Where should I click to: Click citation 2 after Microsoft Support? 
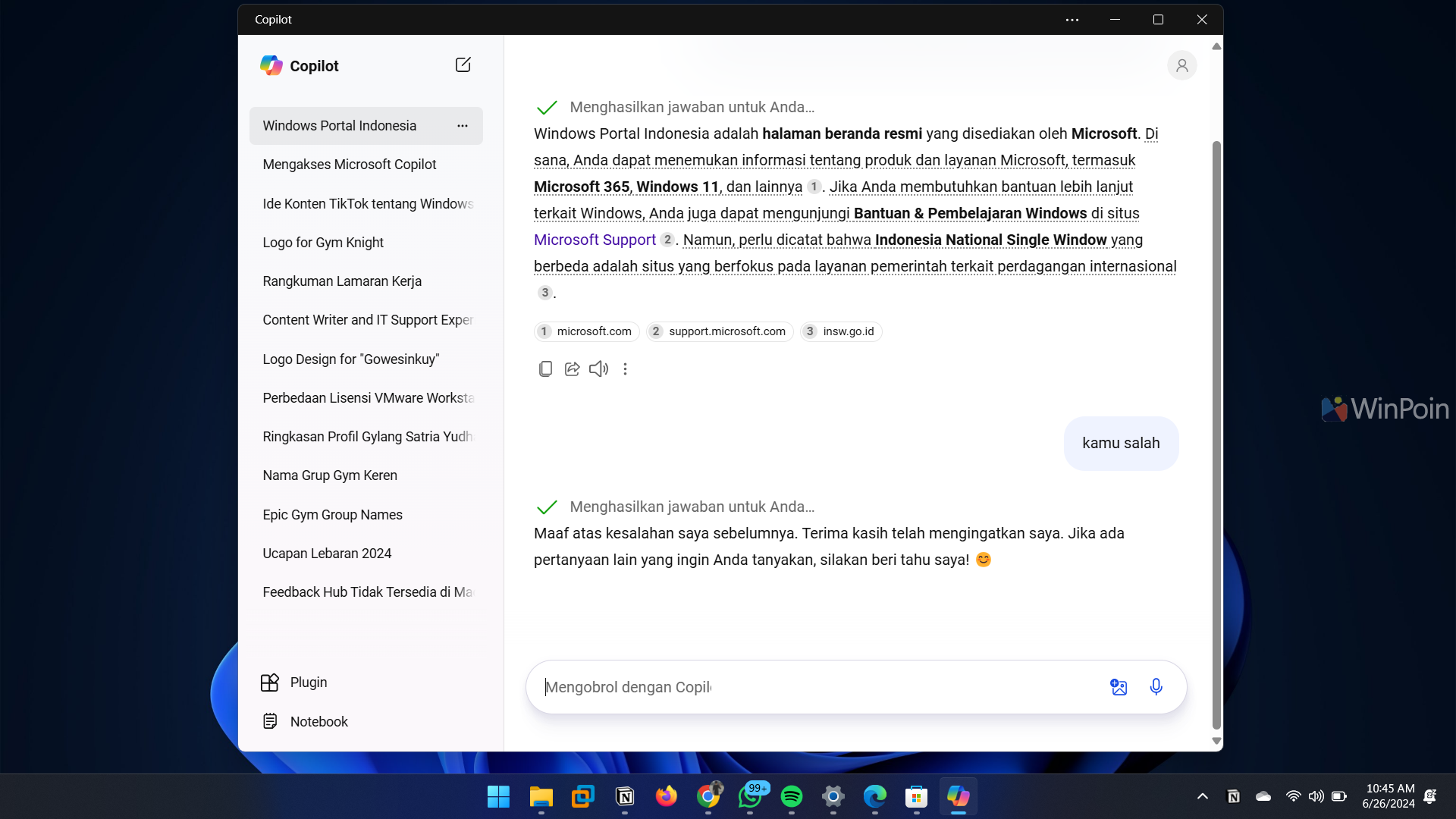pyautogui.click(x=667, y=240)
